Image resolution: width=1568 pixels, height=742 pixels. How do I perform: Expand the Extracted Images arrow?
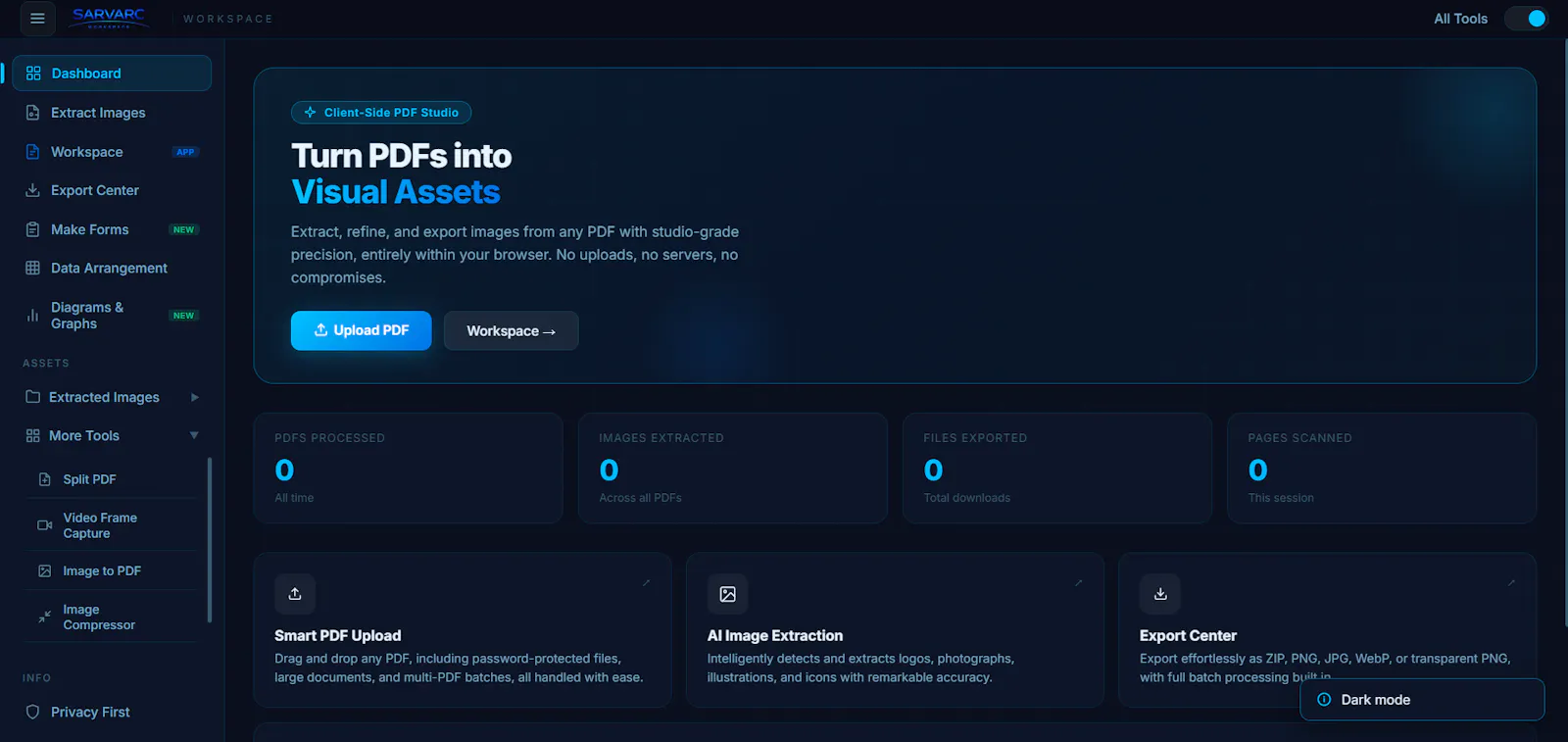coord(194,397)
